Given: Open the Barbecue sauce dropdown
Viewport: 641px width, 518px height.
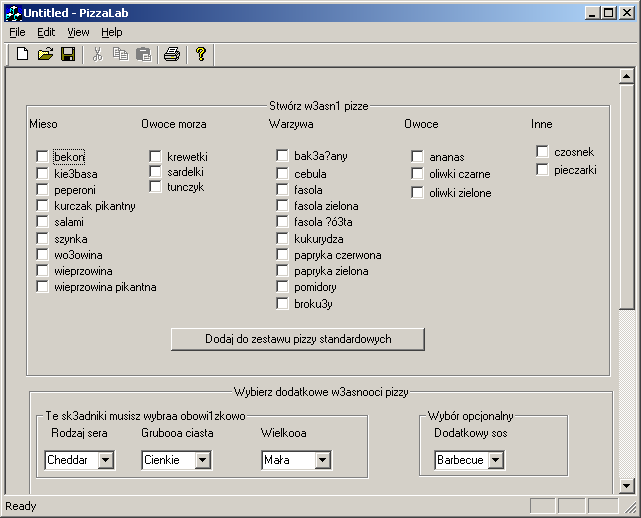Looking at the screenshot, I should click(495, 460).
